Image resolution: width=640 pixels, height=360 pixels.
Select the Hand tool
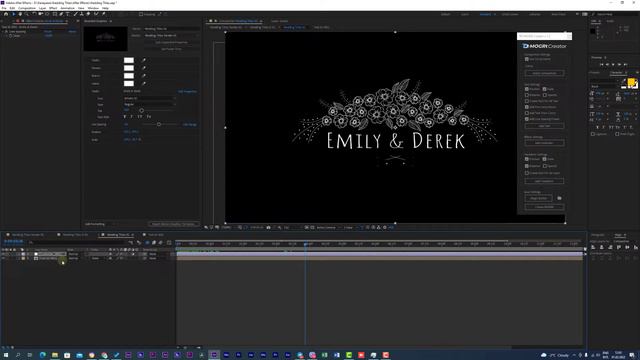pyautogui.click(x=20, y=14)
